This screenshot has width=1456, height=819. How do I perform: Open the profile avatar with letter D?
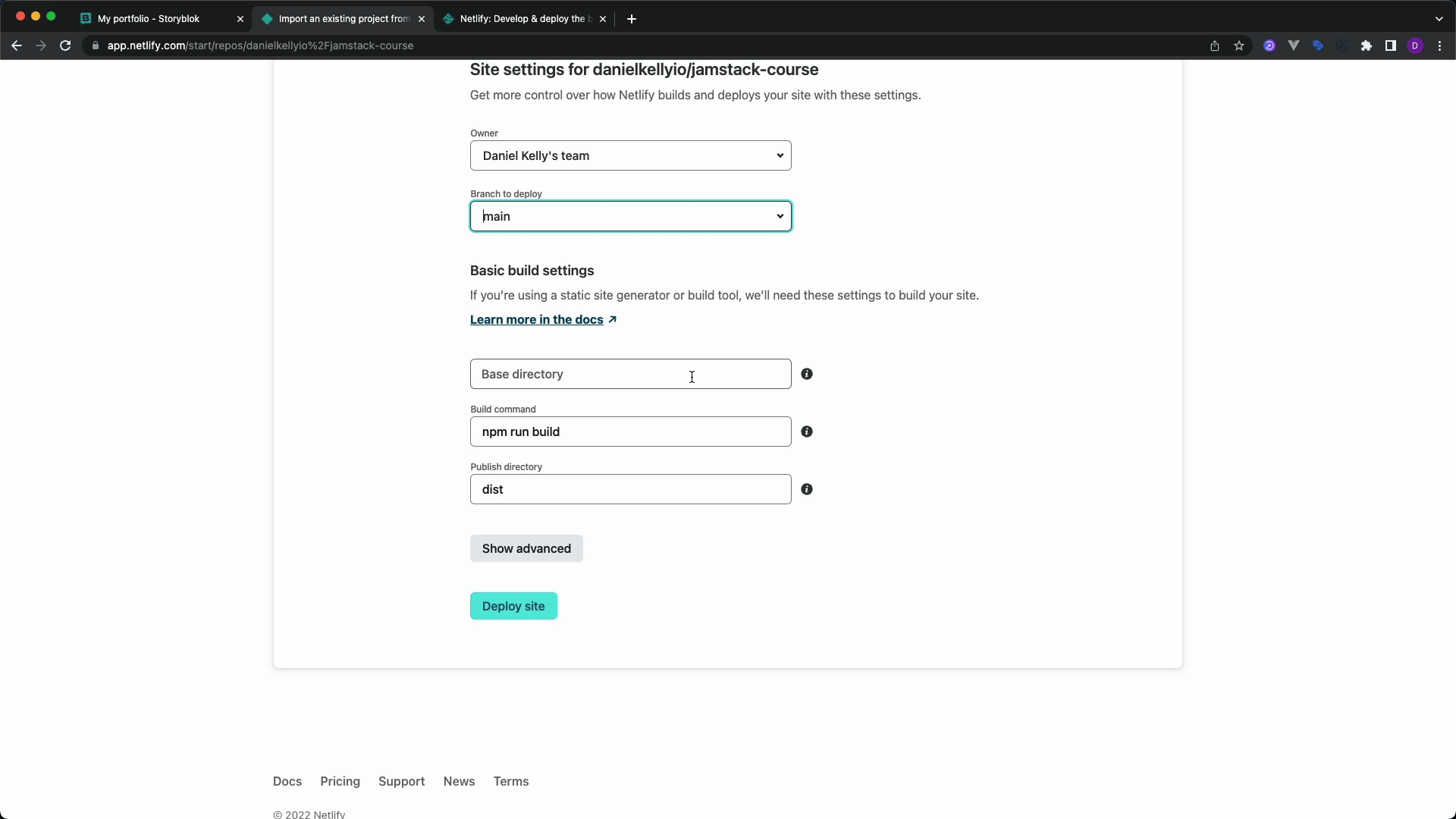pos(1415,45)
